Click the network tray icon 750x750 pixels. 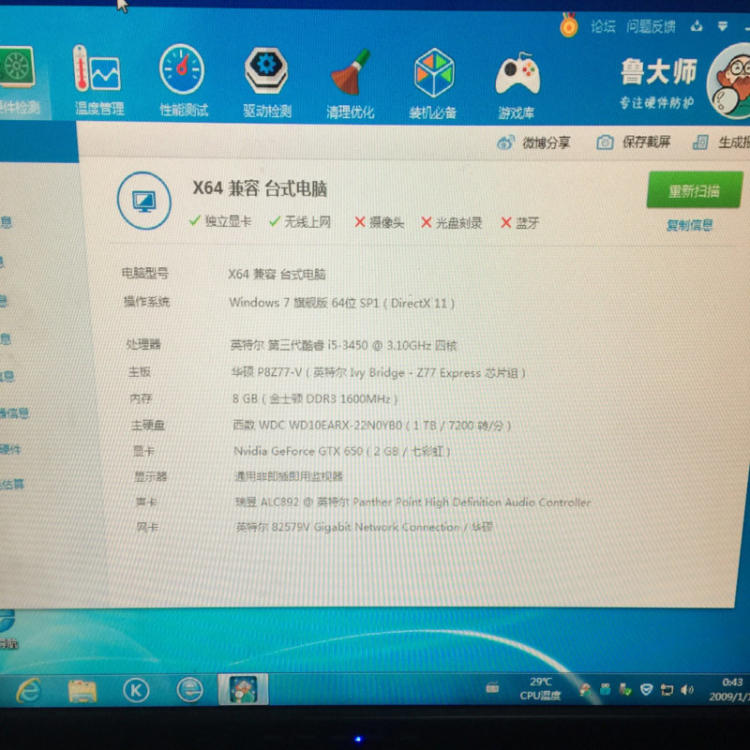pos(667,690)
